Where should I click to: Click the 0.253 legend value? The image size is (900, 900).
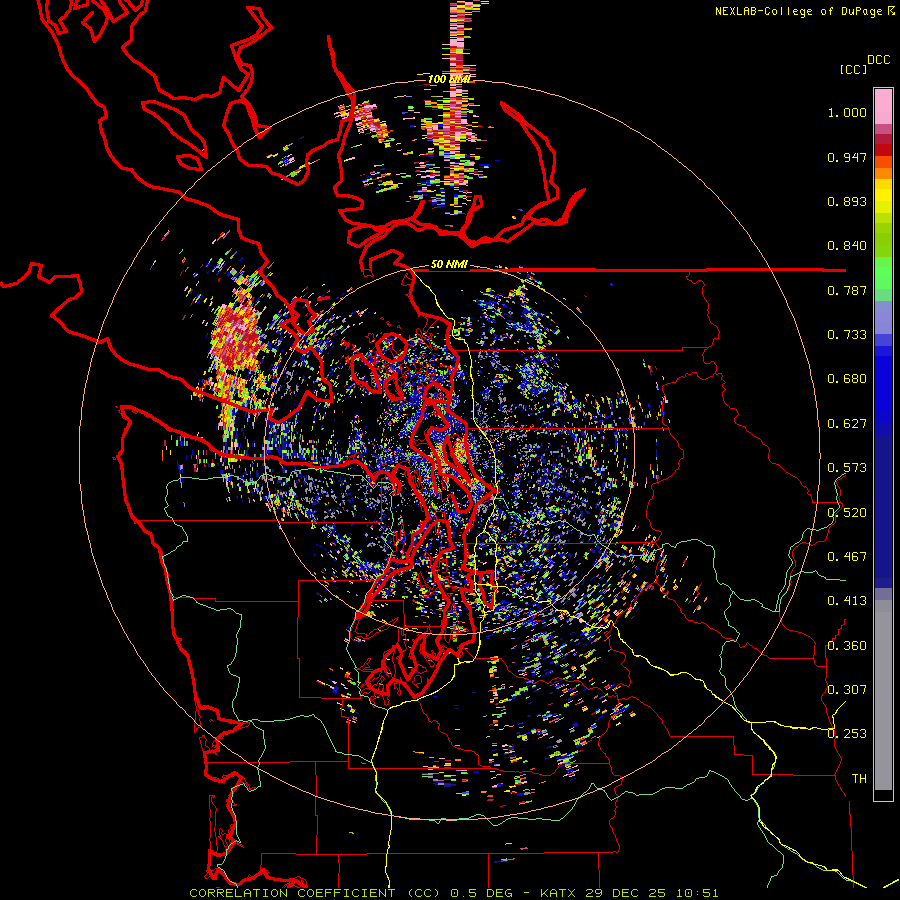click(847, 734)
